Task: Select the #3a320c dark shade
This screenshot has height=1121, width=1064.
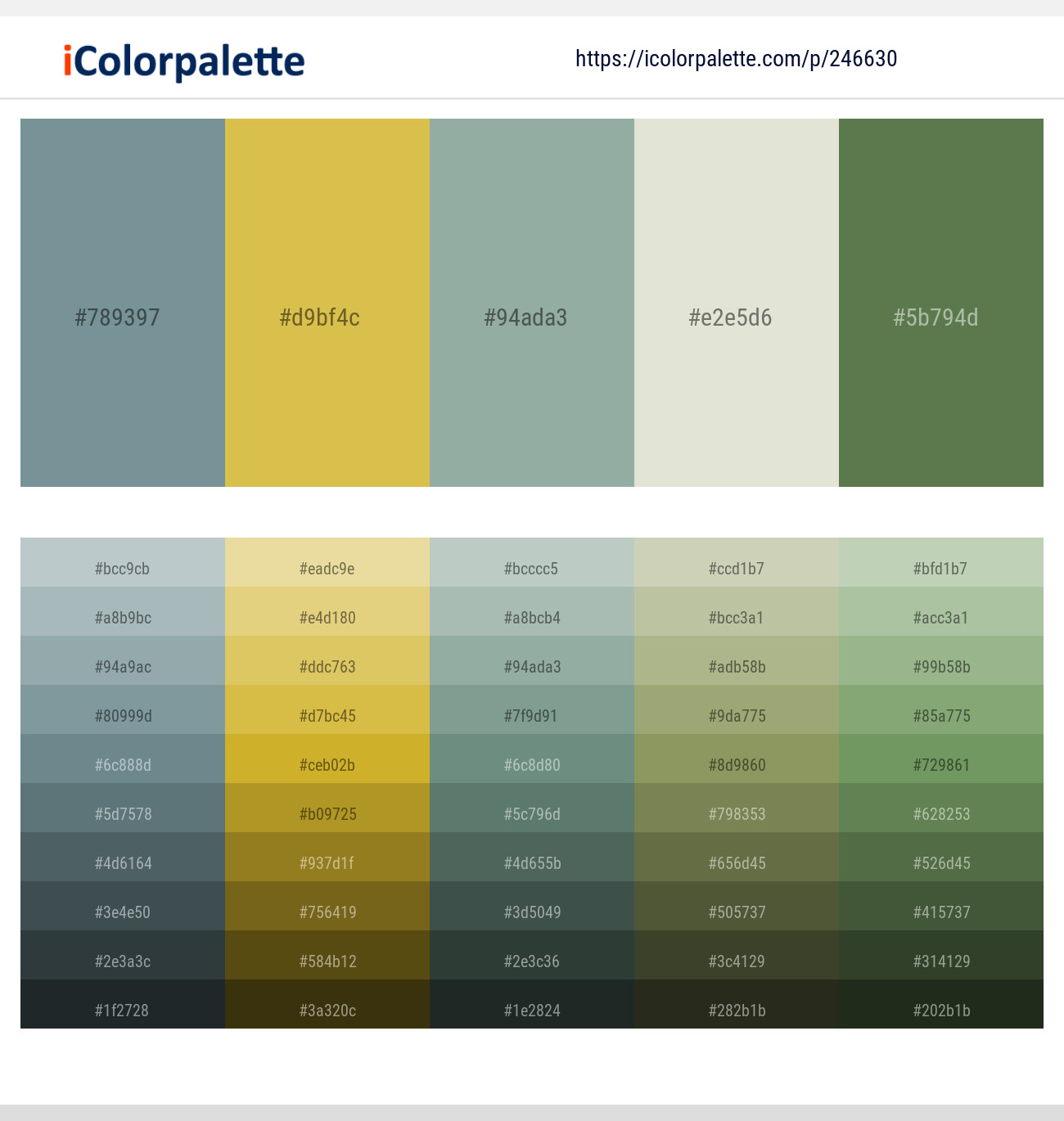Action: (327, 1011)
